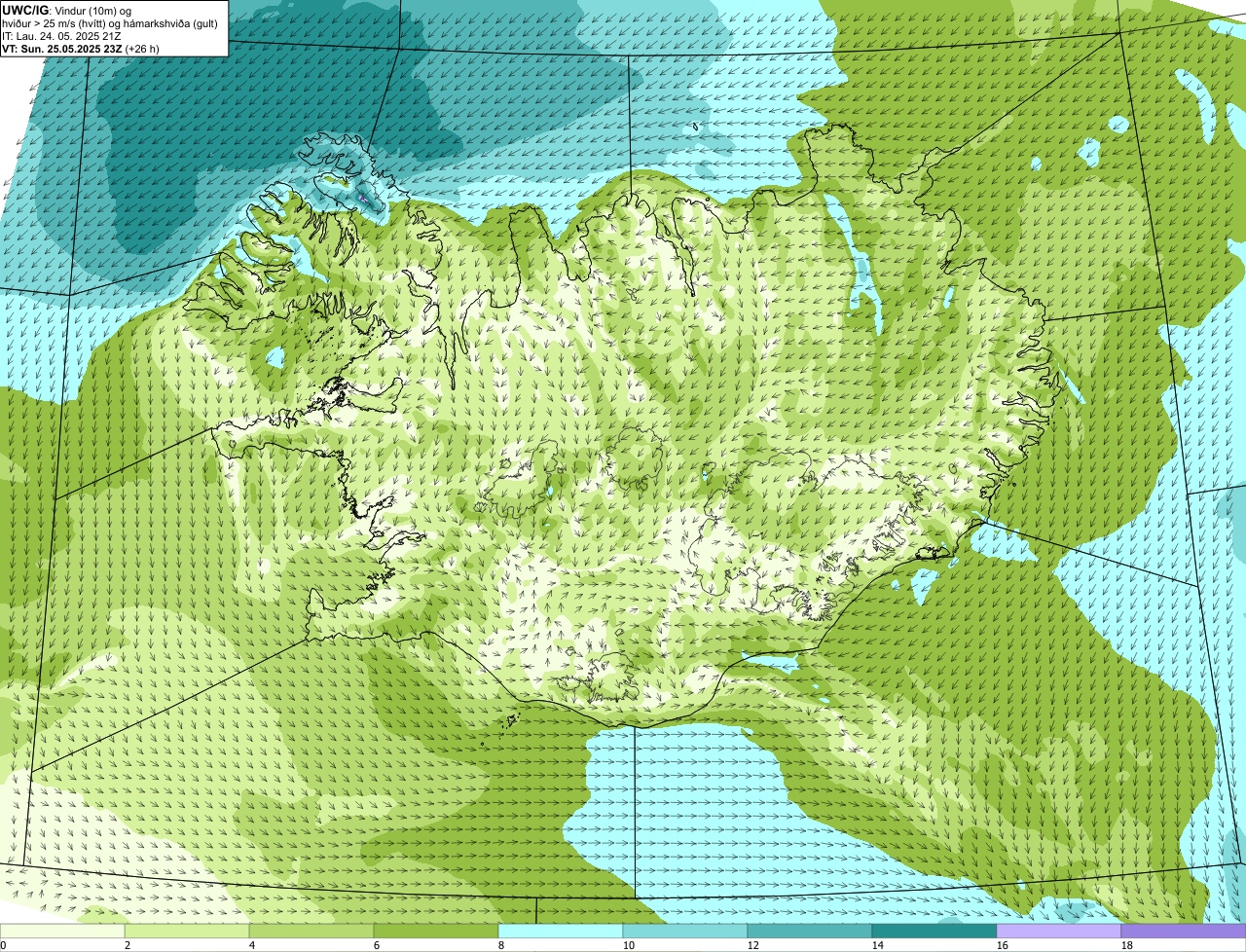The image size is (1246, 952).
Task: Click the 16–18 m/s lavender legend swatch
Action: coord(1059,931)
